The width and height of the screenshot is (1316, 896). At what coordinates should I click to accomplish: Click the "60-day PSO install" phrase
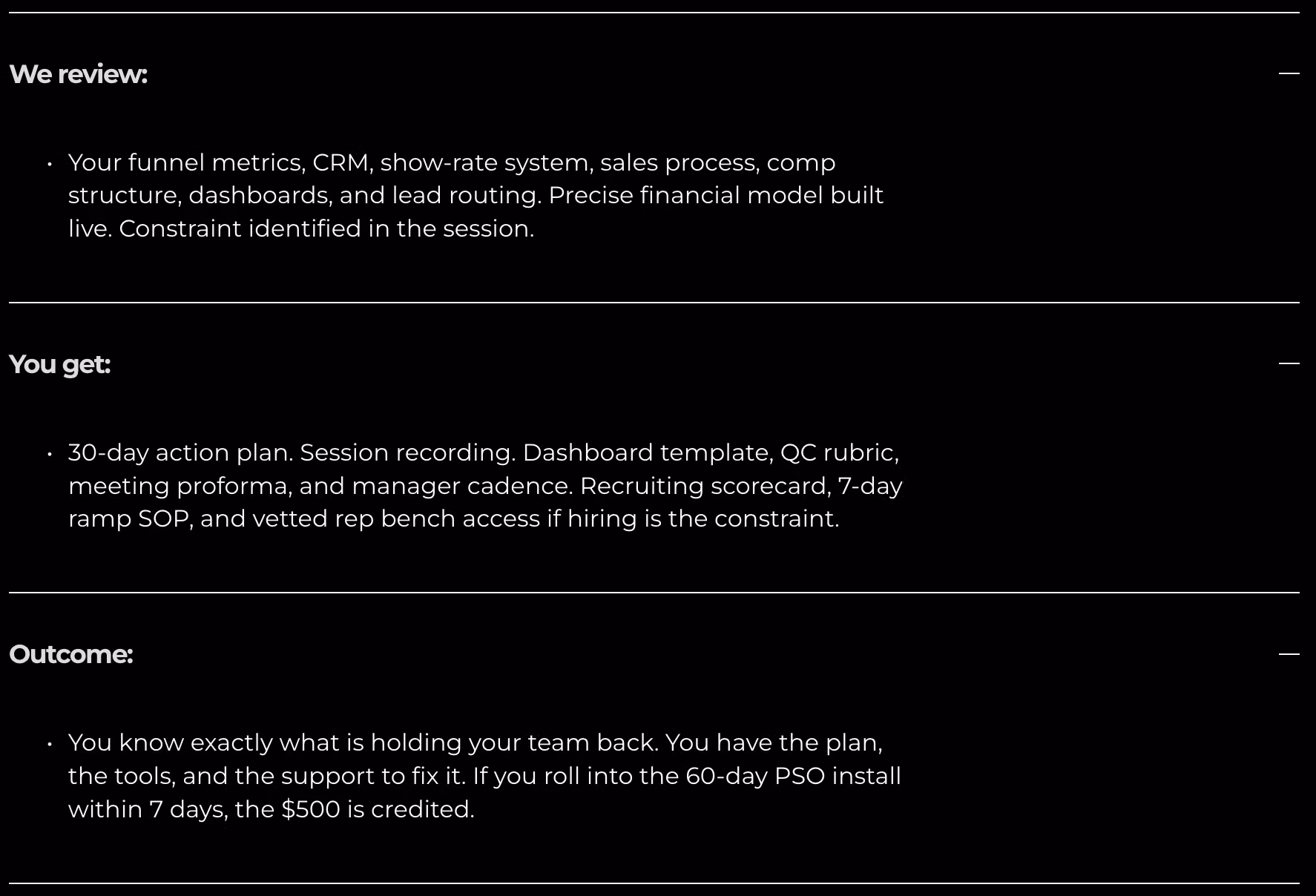point(792,776)
